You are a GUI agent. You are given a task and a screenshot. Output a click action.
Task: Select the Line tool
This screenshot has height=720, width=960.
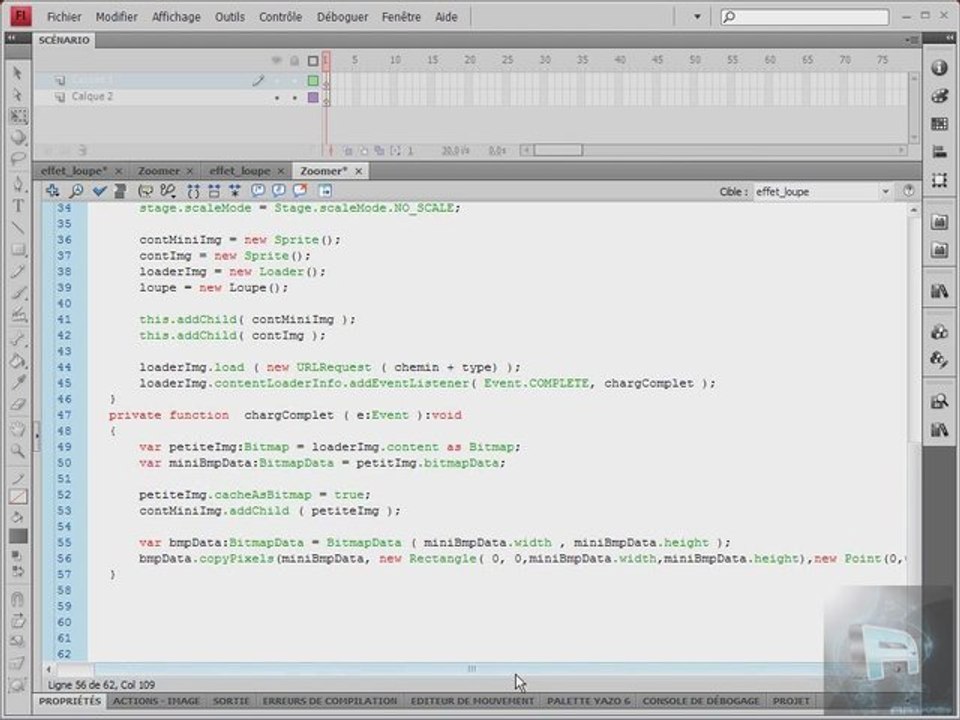[18, 228]
